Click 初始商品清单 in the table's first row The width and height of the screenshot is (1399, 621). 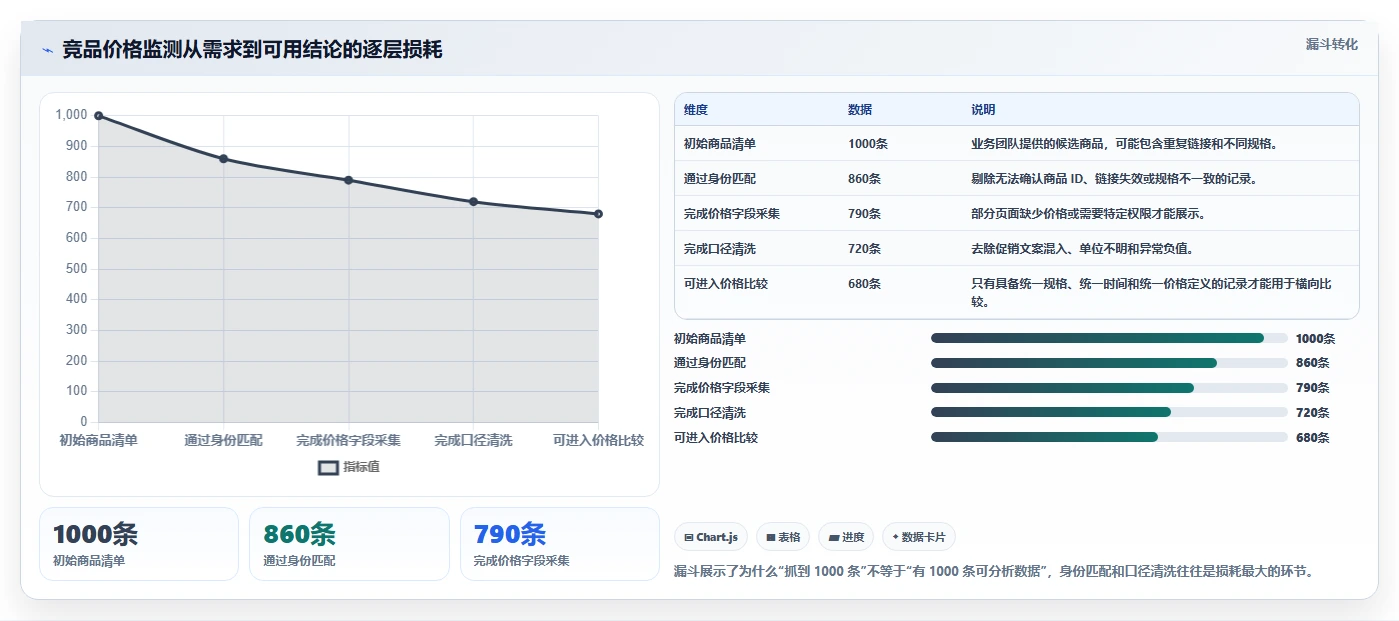720,144
